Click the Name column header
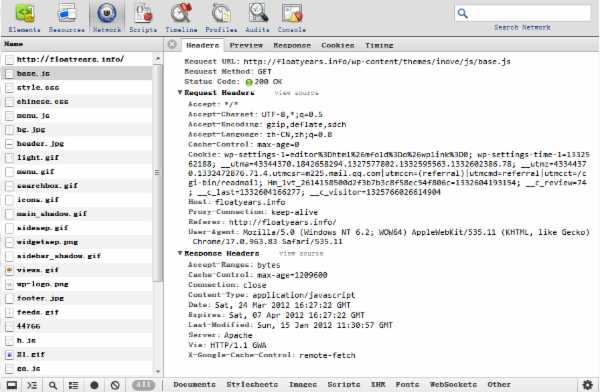600x392 pixels. pyautogui.click(x=82, y=44)
